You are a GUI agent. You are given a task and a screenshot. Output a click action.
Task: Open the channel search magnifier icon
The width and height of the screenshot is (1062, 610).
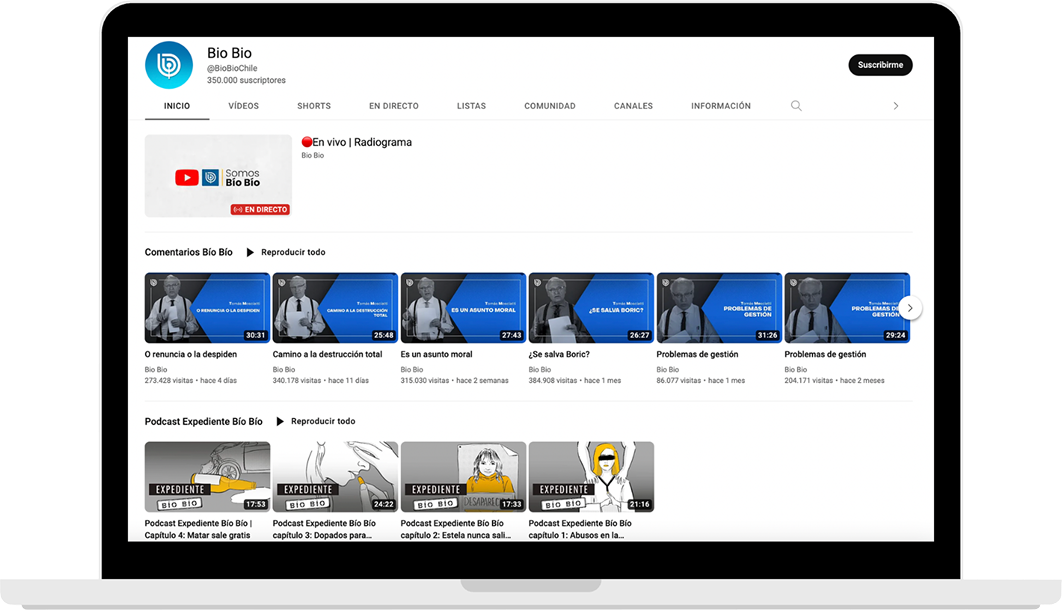796,106
